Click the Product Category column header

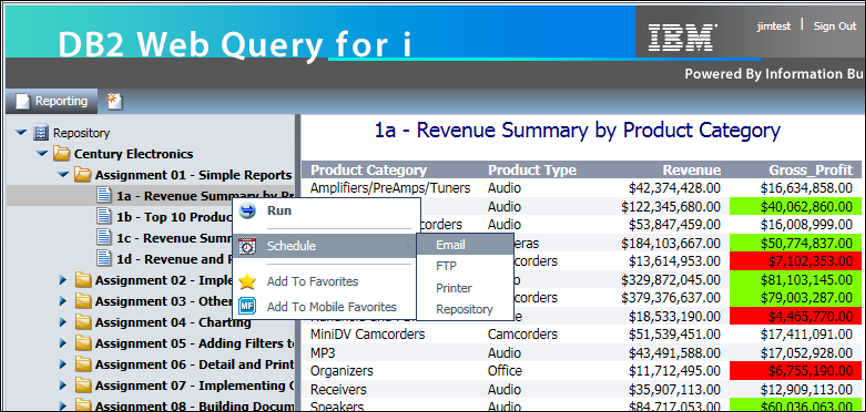point(368,170)
